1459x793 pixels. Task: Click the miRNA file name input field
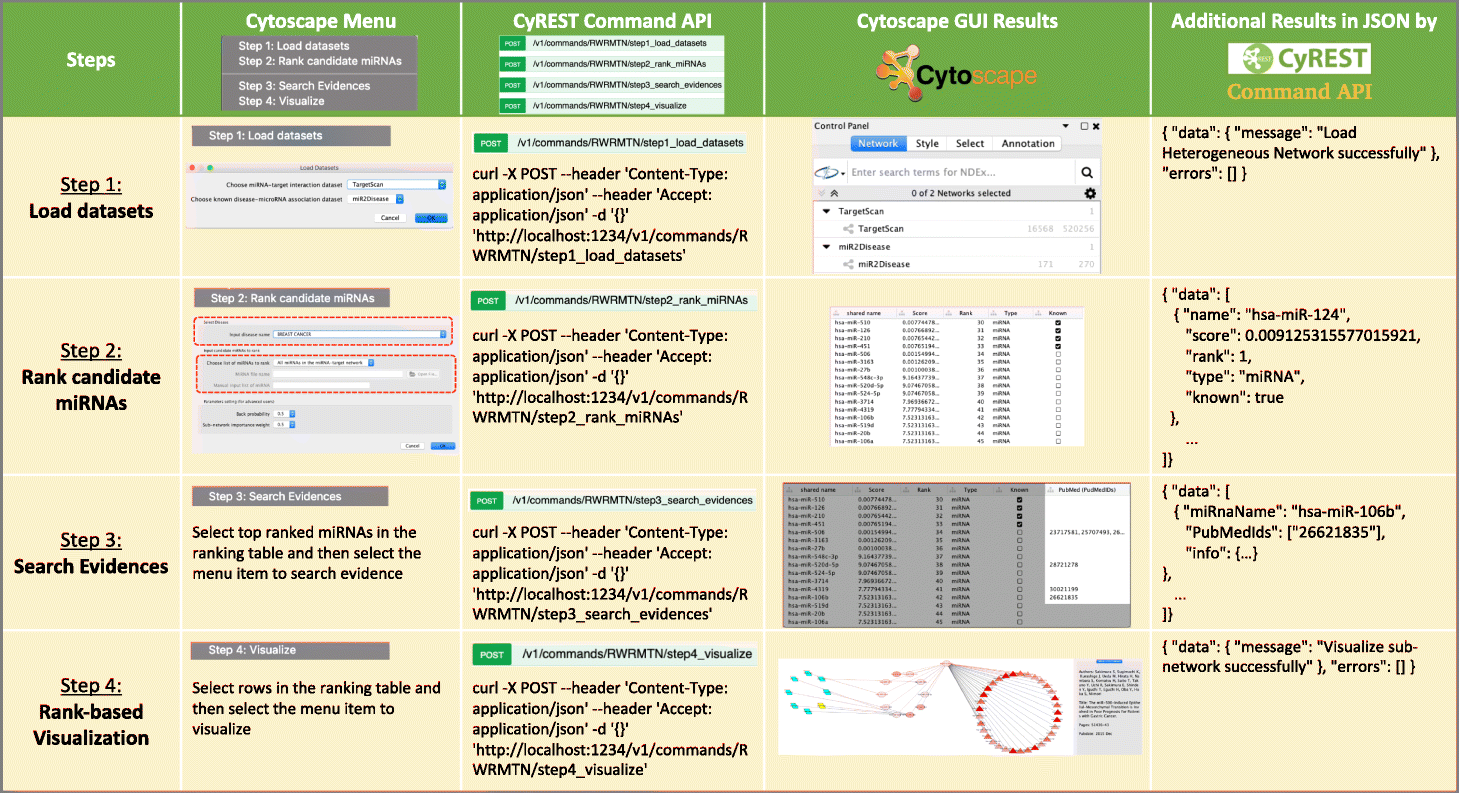click(338, 374)
